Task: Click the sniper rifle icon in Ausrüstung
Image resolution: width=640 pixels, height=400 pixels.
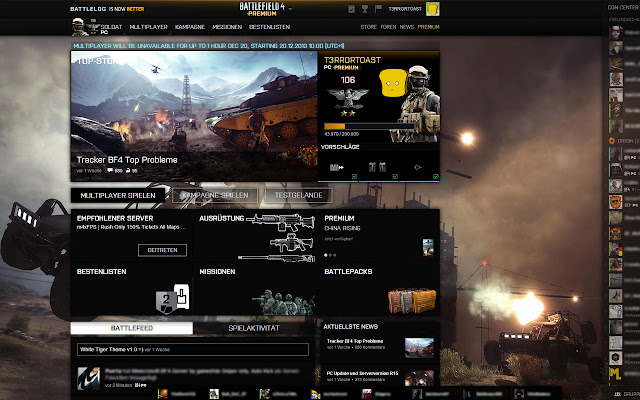Action: pos(277,258)
